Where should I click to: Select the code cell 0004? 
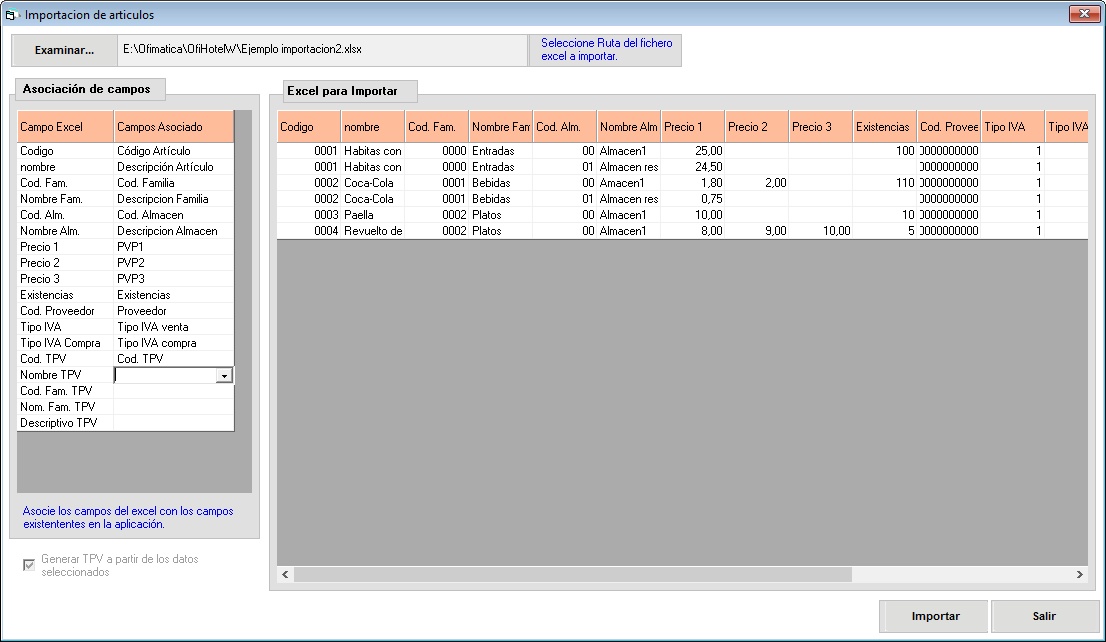point(309,231)
